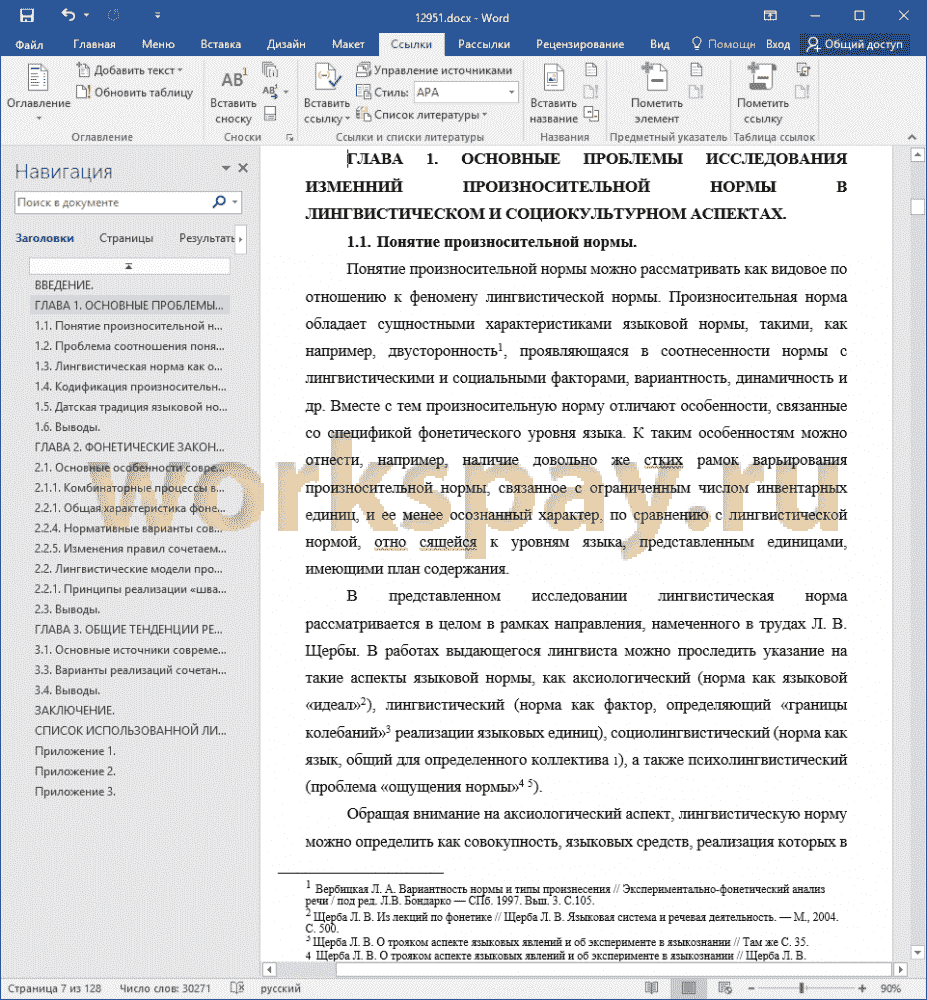Insert a footnote with Вставить сноску
Viewport: 927px width, 1000px height.
click(233, 96)
